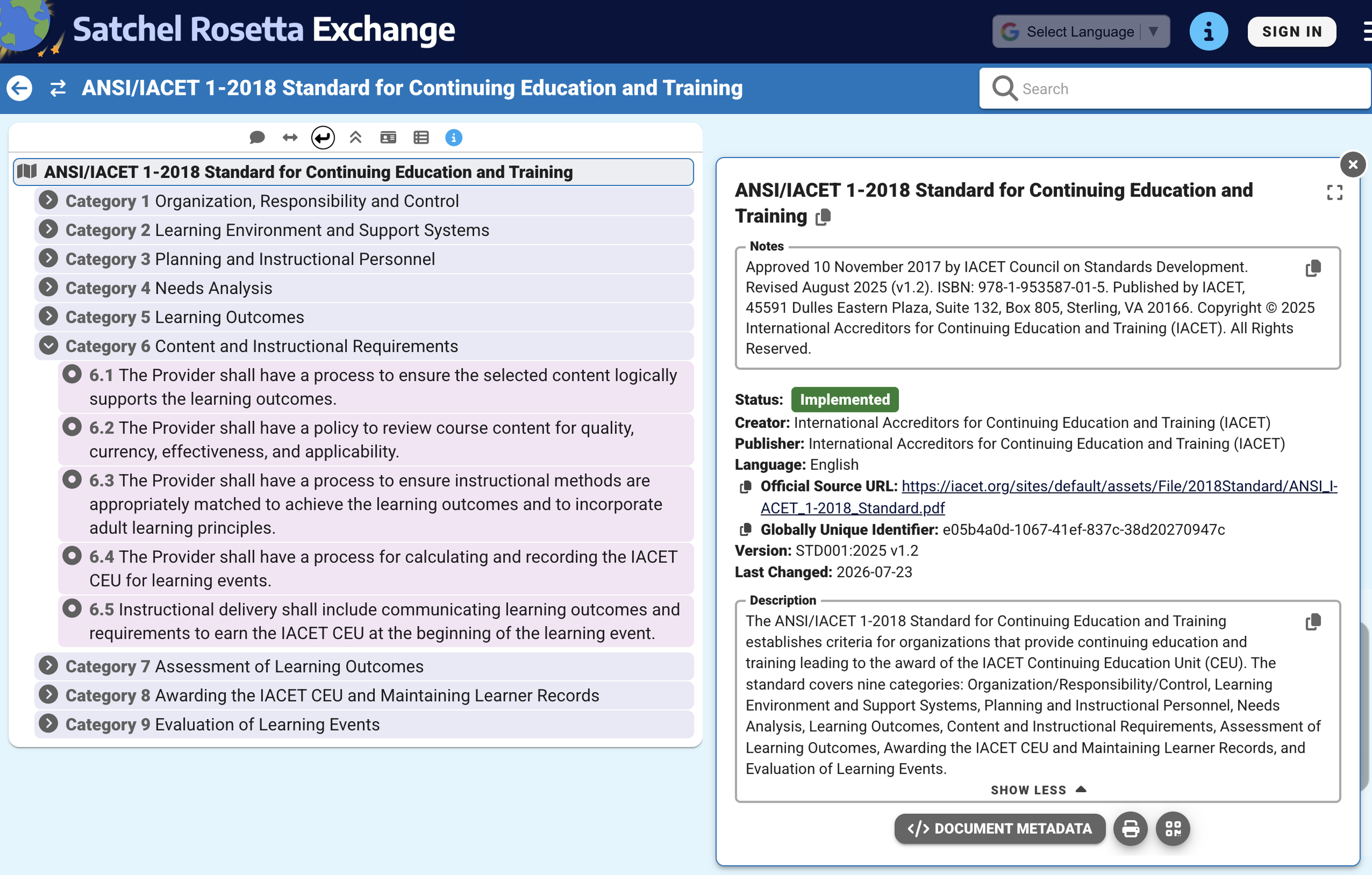Click the Satchel Rosetta Exchange title

click(264, 30)
